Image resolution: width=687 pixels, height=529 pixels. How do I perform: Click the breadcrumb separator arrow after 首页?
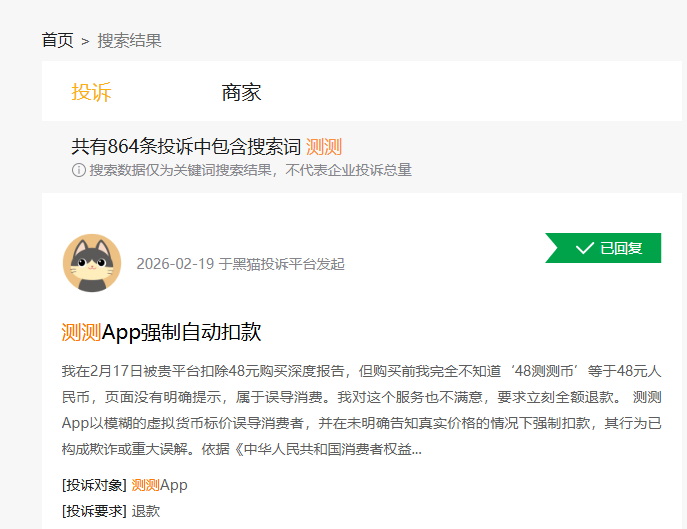pyautogui.click(x=85, y=41)
